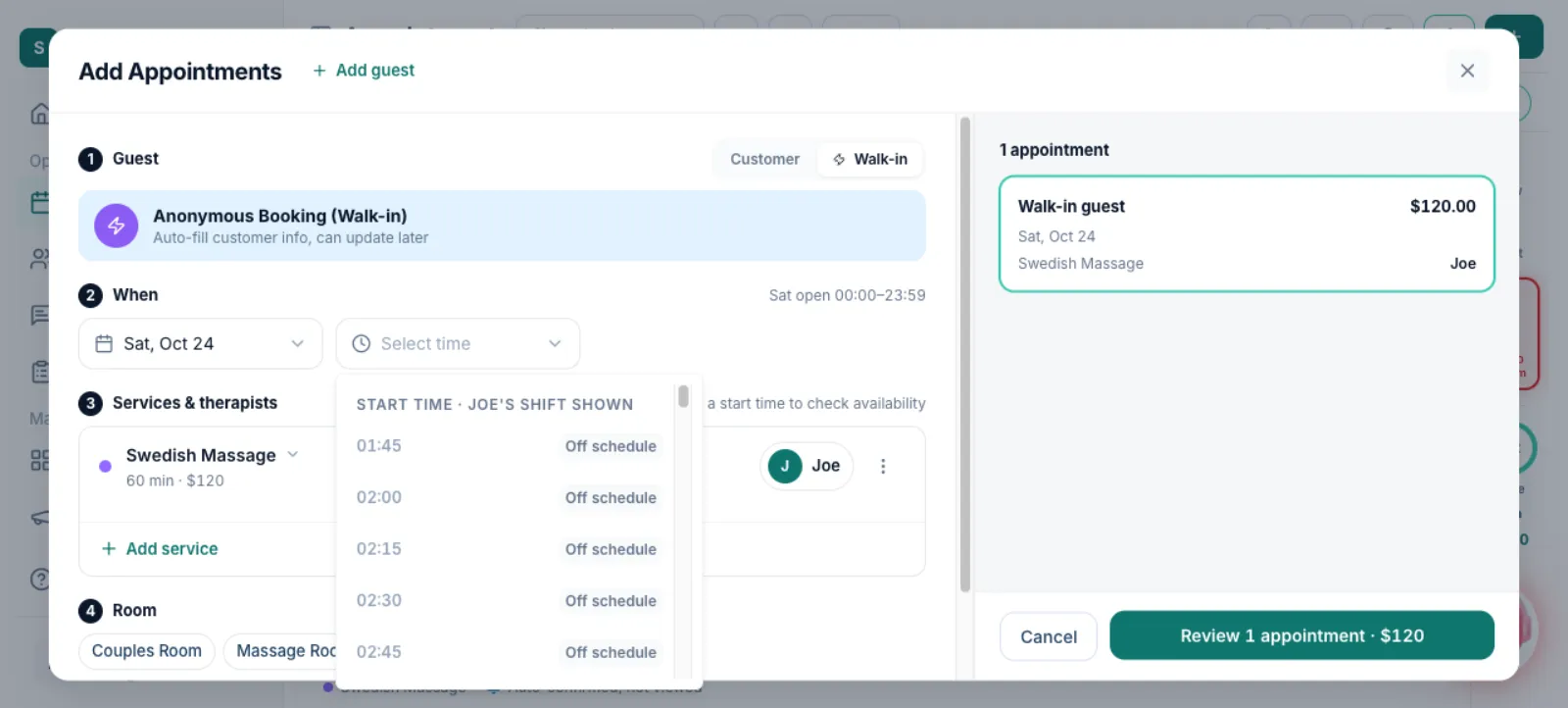Click Review 1 appointment · $120
Viewport: 1568px width, 708px height.
pyautogui.click(x=1301, y=635)
